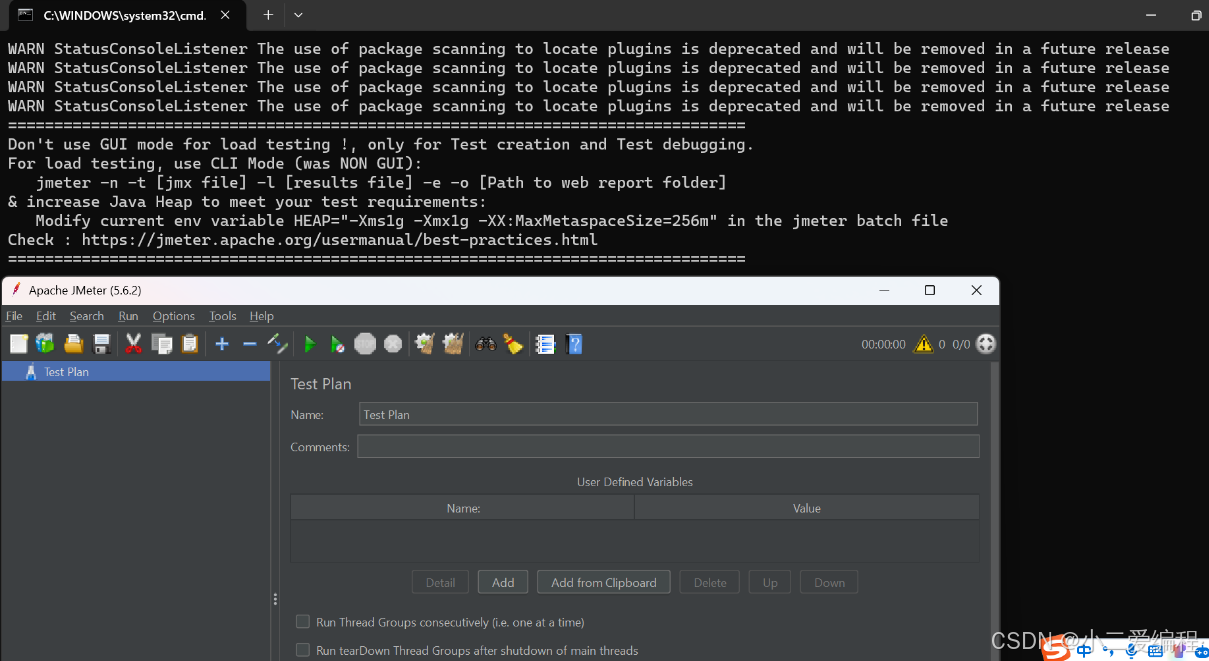Viewport: 1209px width, 661px height.
Task: Click the JMeter feather title icon
Action: pos(16,290)
